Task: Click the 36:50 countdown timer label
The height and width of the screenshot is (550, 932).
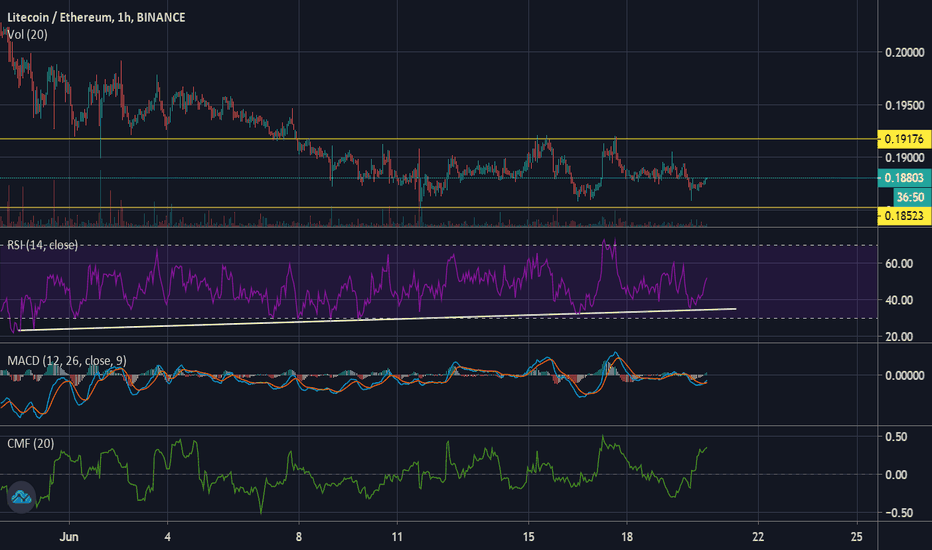Action: 912,197
